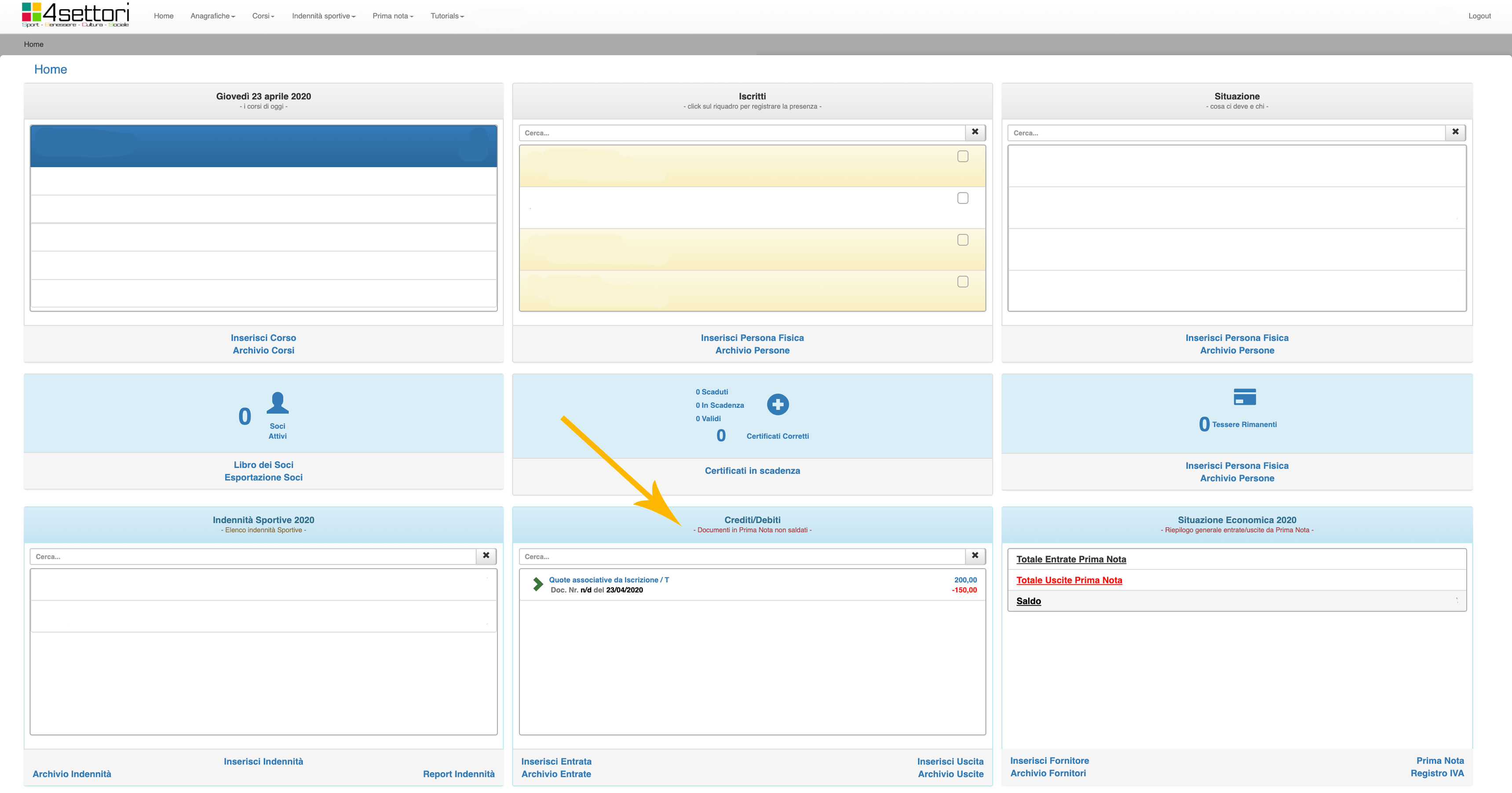Screen dimensions: 1512x793
Task: Click the 4settori logo
Action: point(75,15)
